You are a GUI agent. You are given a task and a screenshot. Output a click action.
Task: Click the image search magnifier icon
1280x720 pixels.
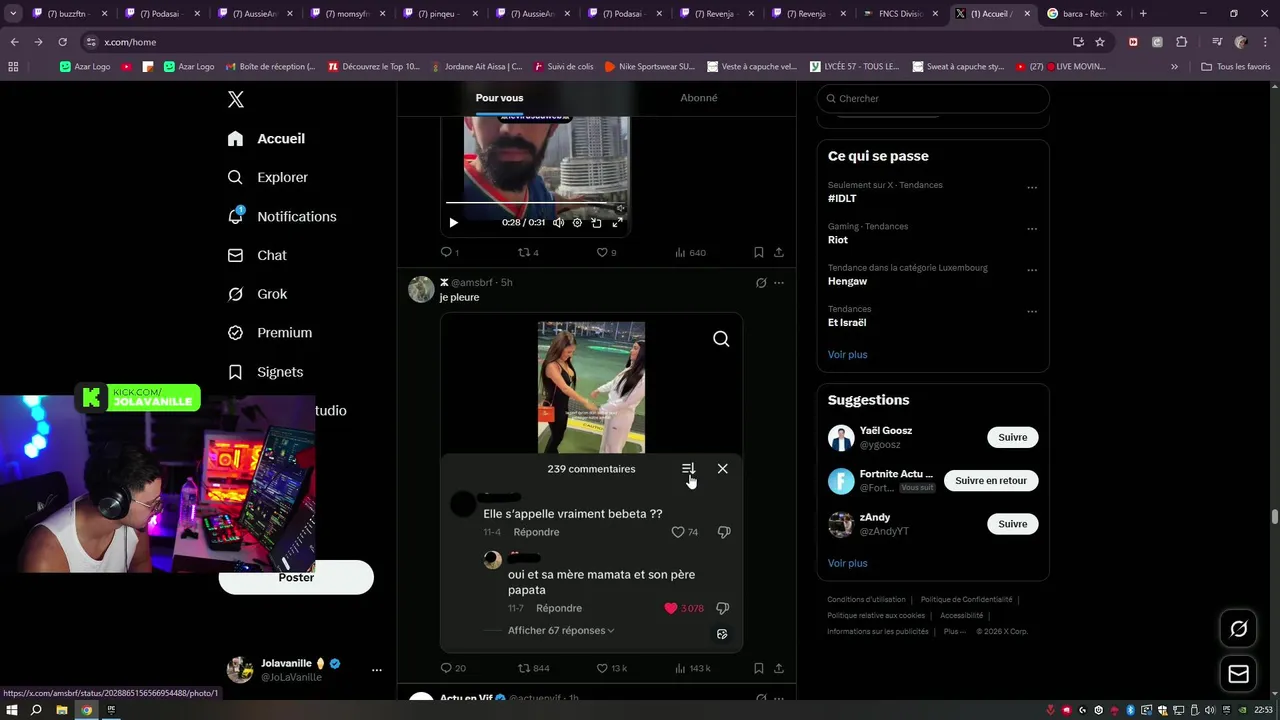[x=721, y=339]
